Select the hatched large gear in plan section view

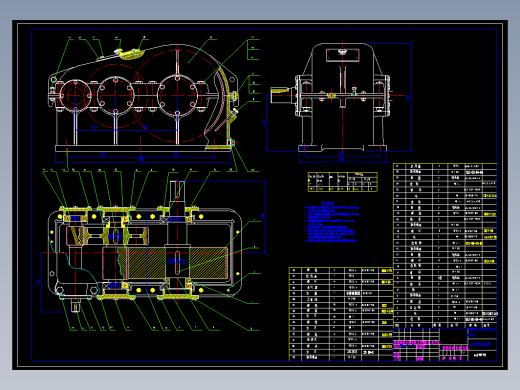point(177,263)
